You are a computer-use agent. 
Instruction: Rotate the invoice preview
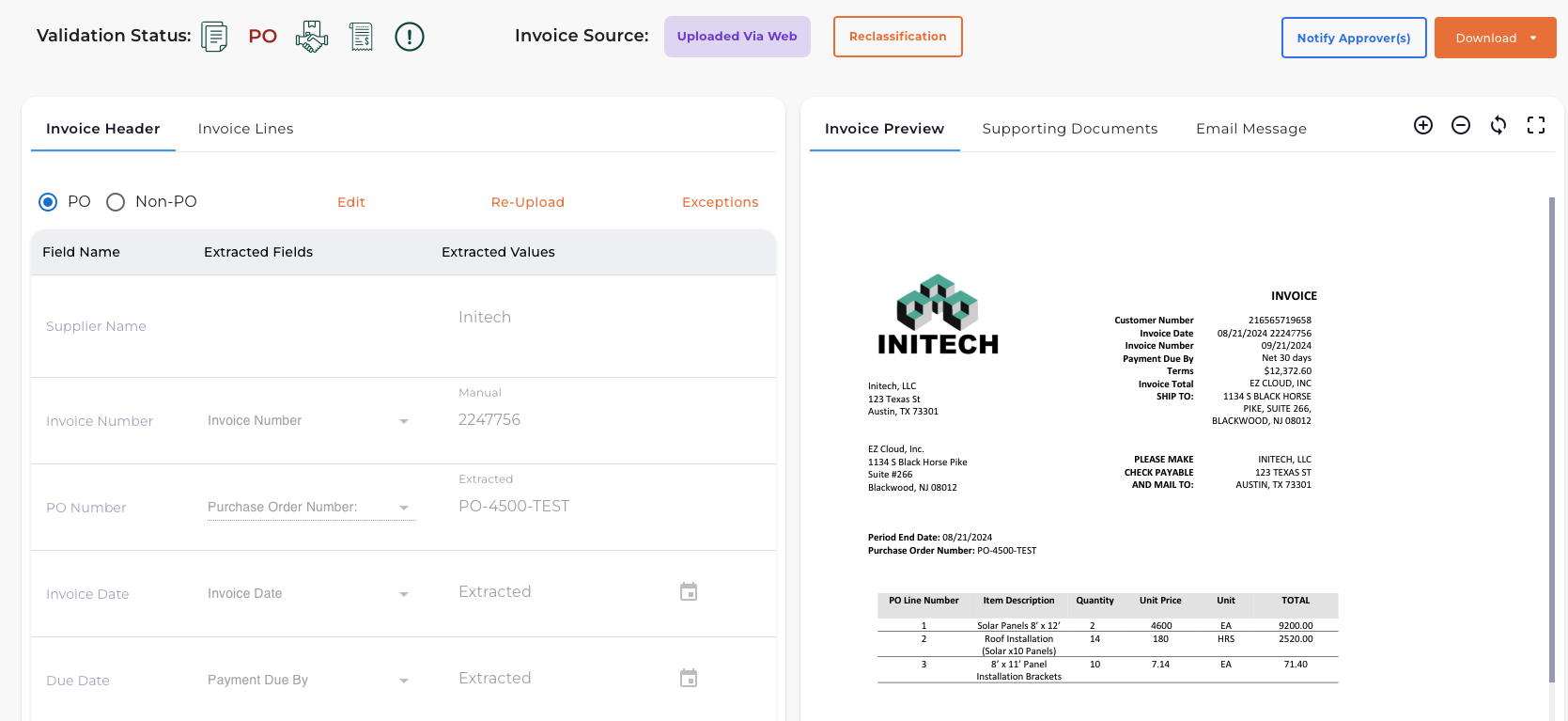tap(1498, 125)
